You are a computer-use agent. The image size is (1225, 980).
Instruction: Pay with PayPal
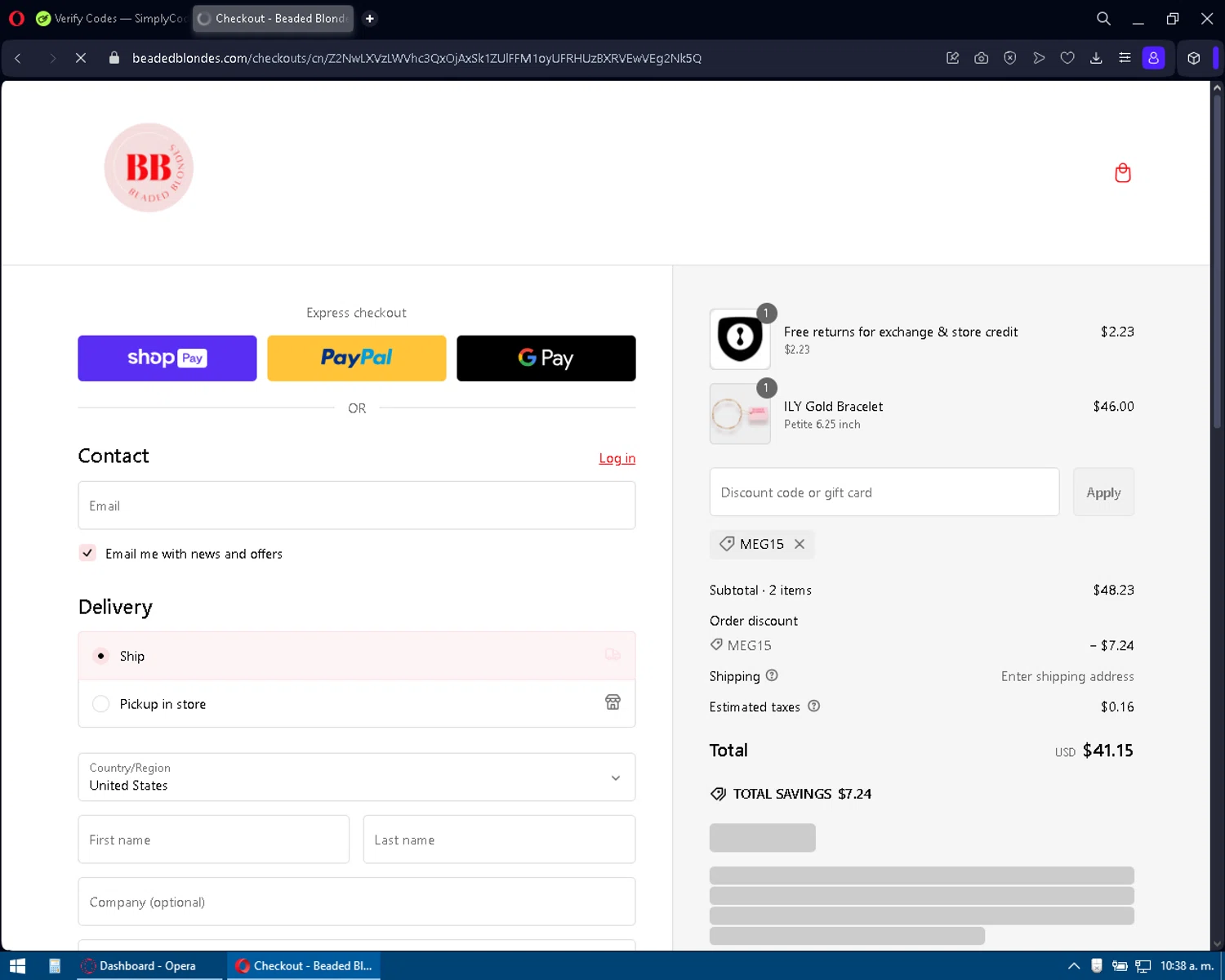point(357,358)
